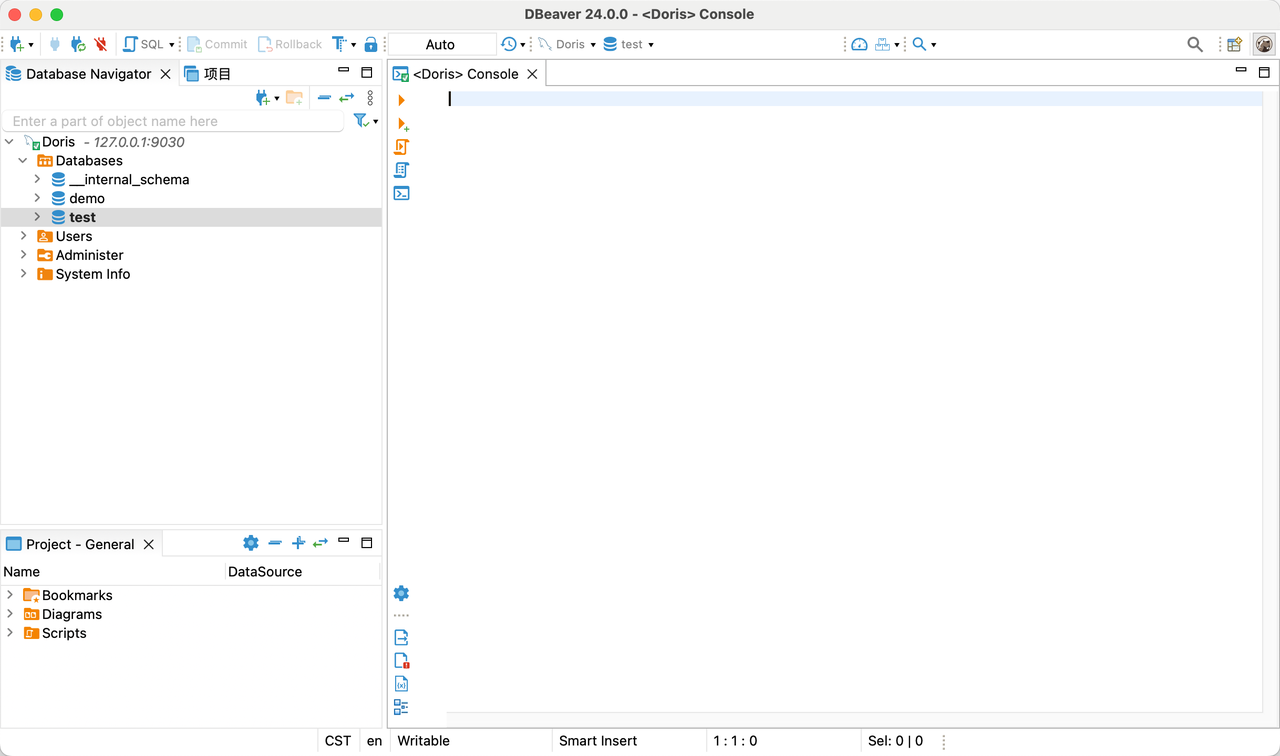The height and width of the screenshot is (756, 1280).
Task: Open SQL editor settings gear below the console
Action: point(401,593)
